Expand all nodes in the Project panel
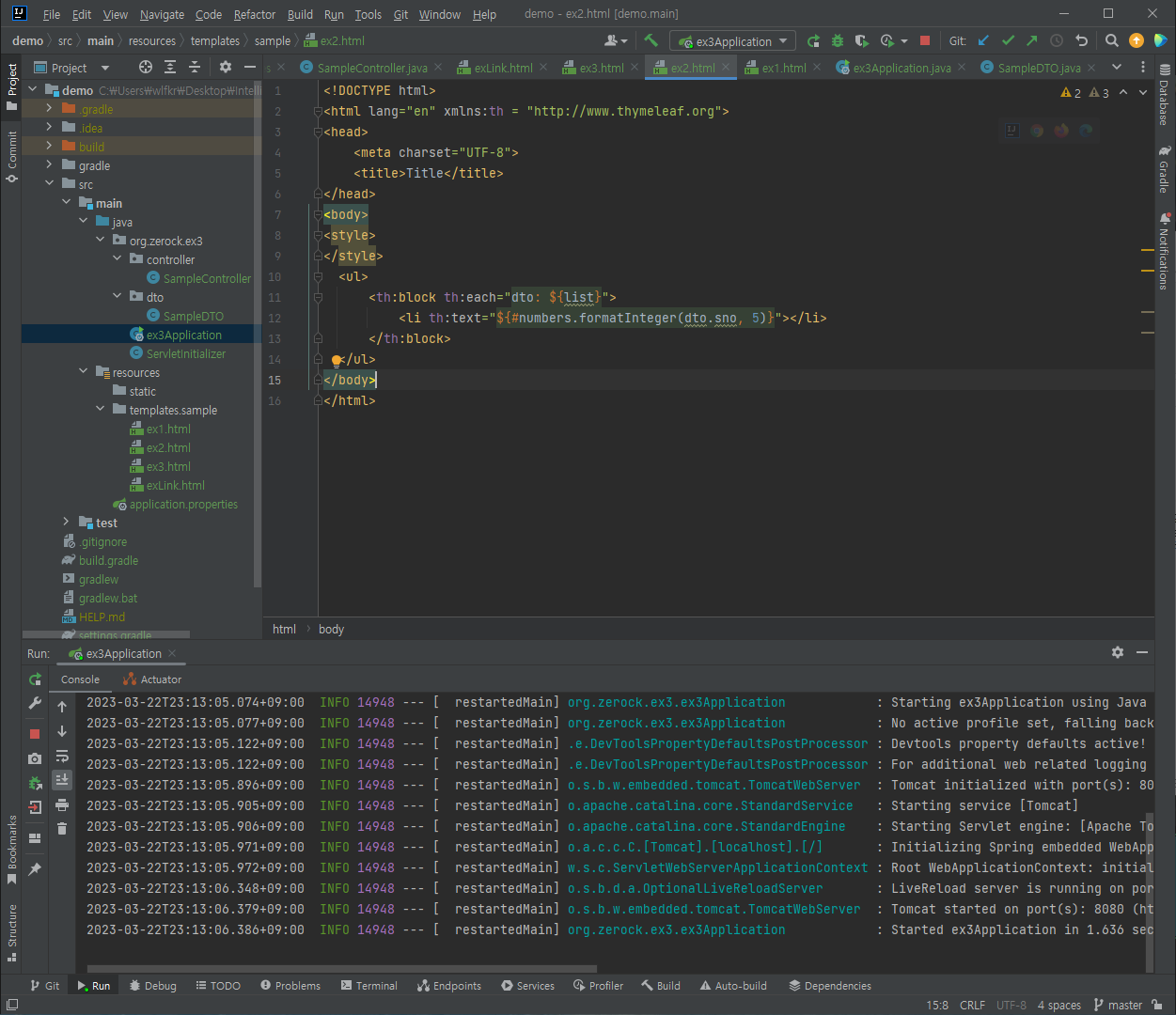Image resolution: width=1176 pixels, height=1015 pixels. pos(170,67)
